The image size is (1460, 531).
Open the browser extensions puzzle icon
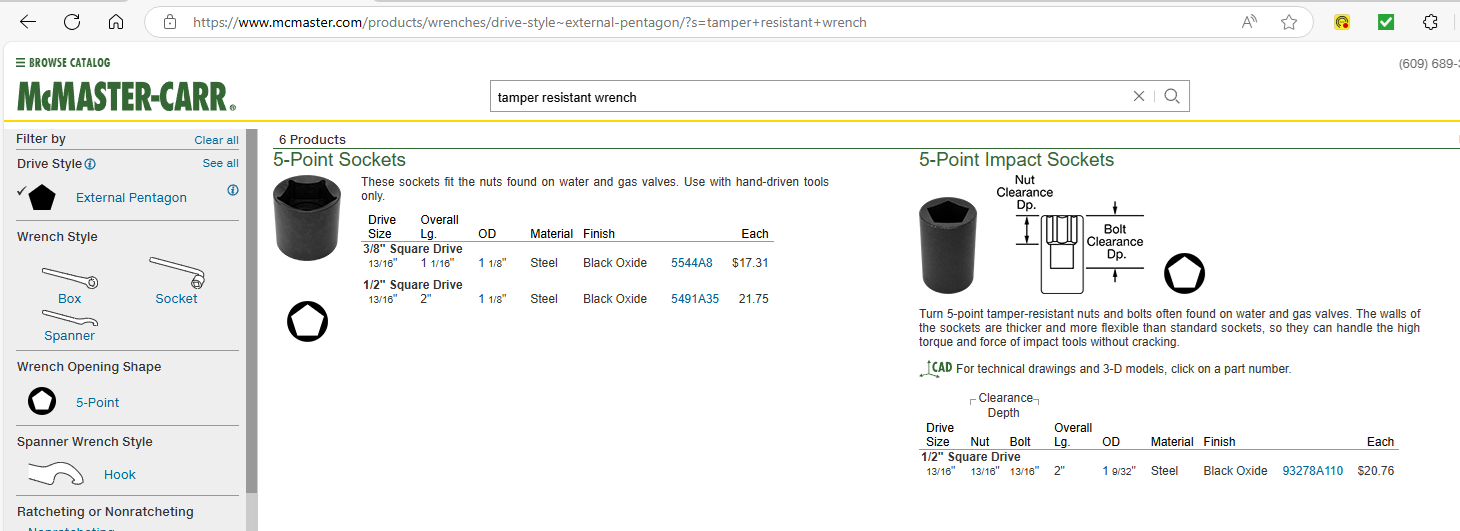pos(1430,22)
